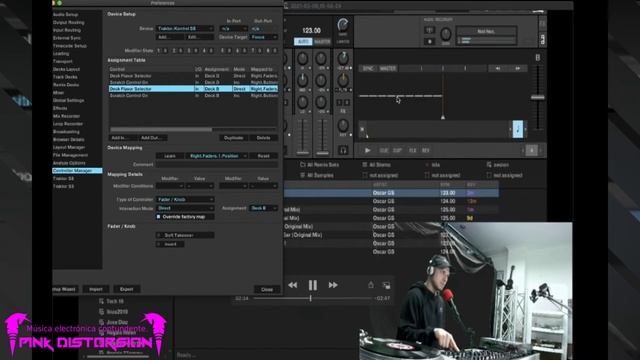Click the Play button on deck B
The image size is (640, 360).
point(367,150)
